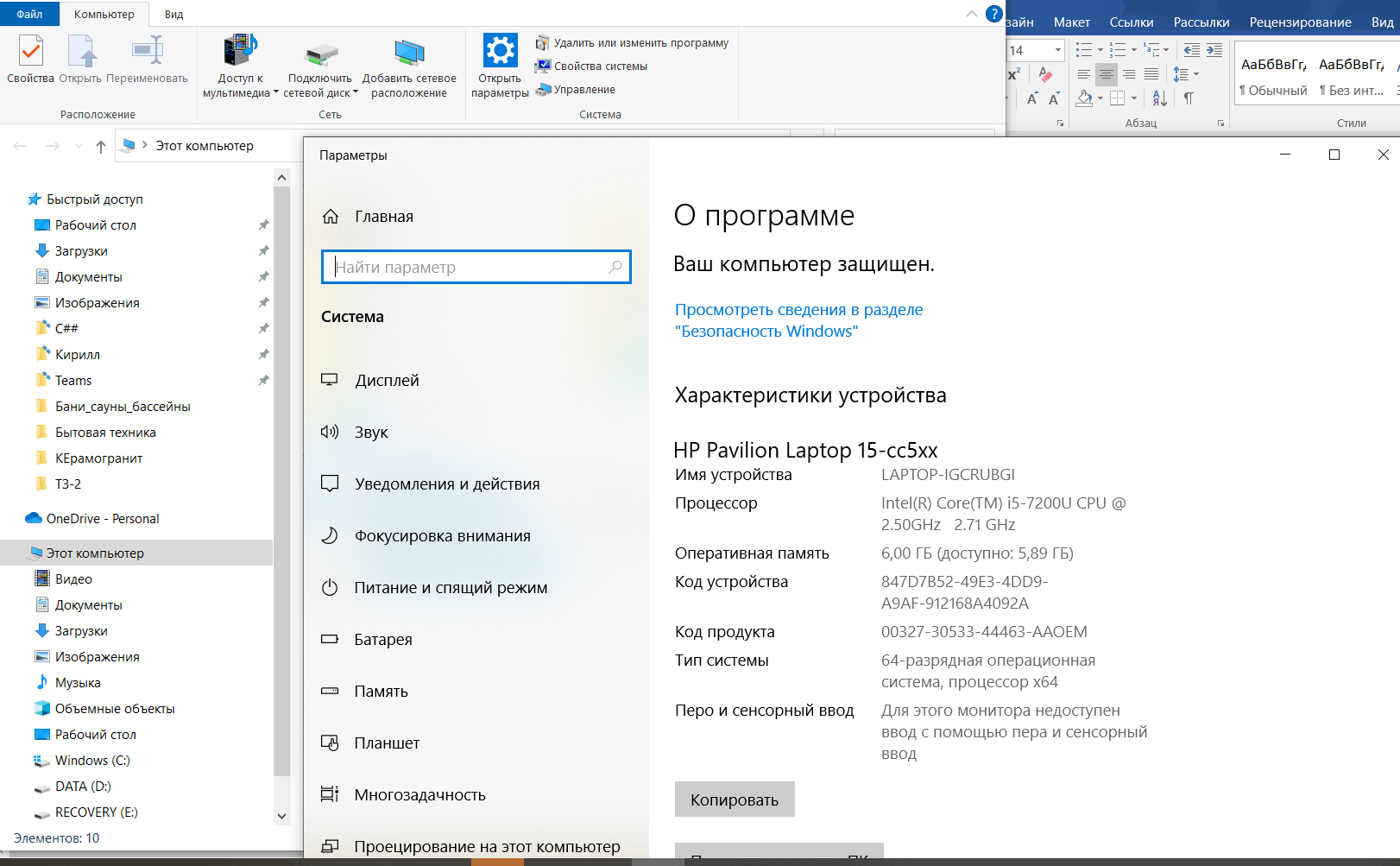Go up one folder level in Explorer
This screenshot has width=1400, height=866.
click(101, 146)
